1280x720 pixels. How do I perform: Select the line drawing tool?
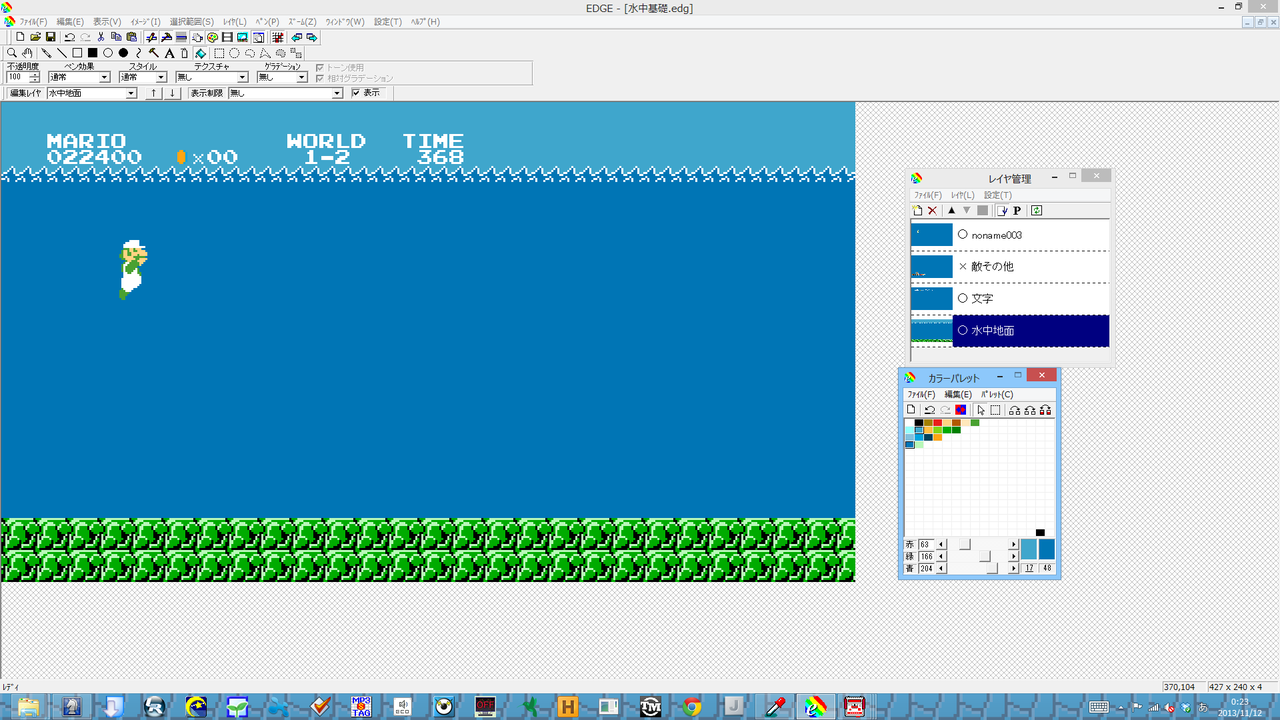(x=61, y=53)
